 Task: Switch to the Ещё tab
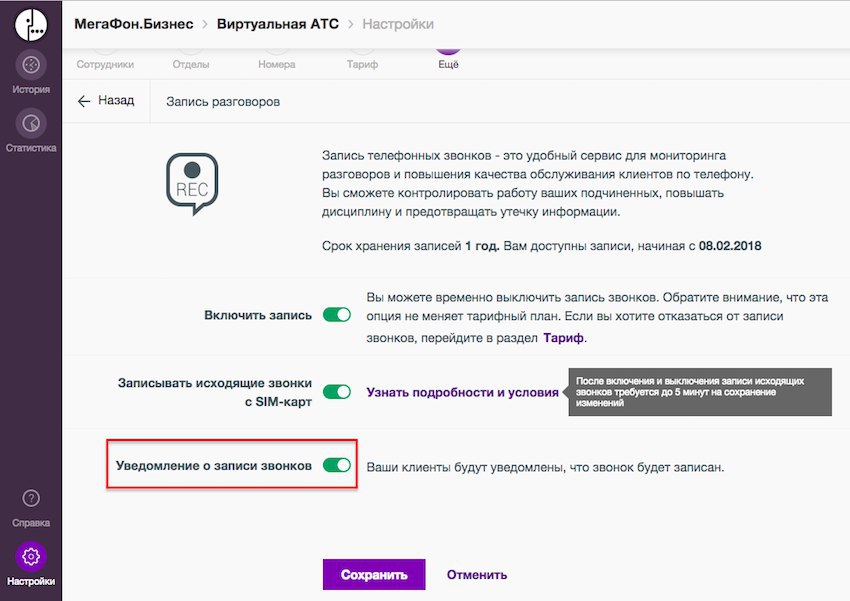click(448, 64)
